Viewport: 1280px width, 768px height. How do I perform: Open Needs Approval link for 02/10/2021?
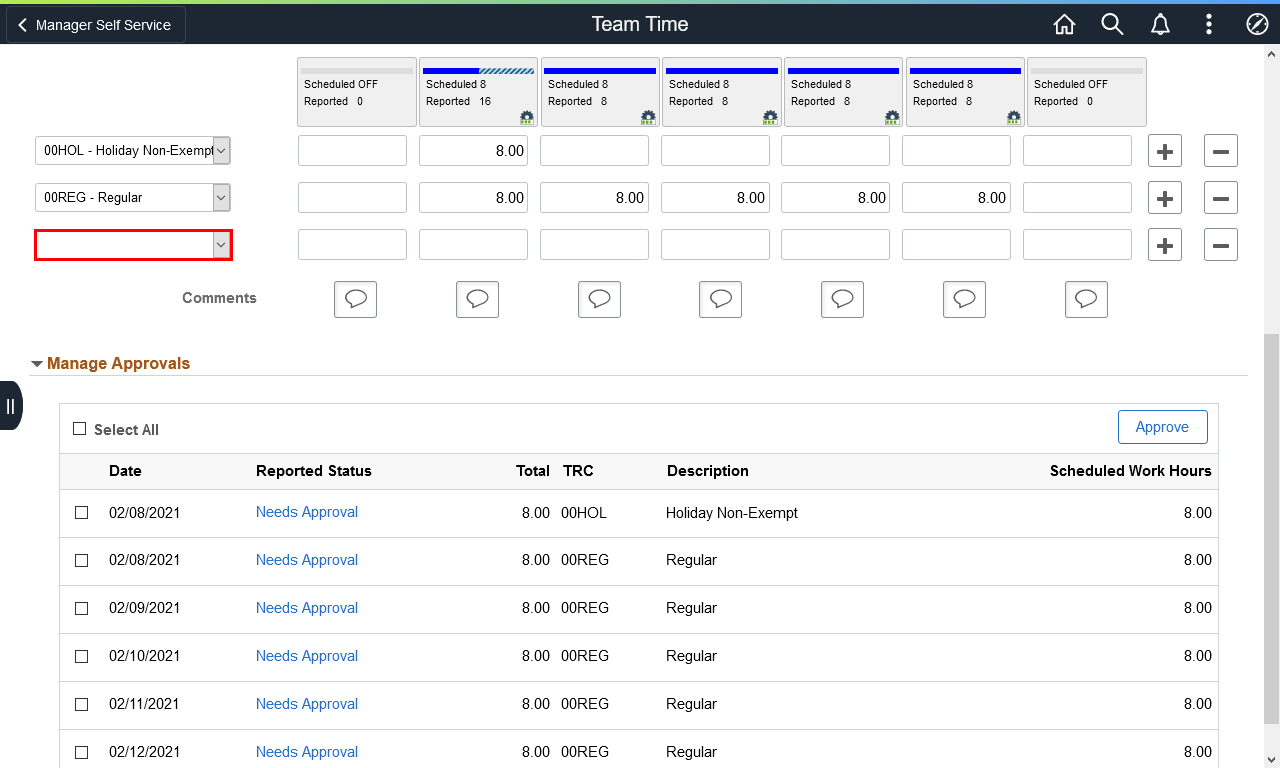pyautogui.click(x=307, y=656)
